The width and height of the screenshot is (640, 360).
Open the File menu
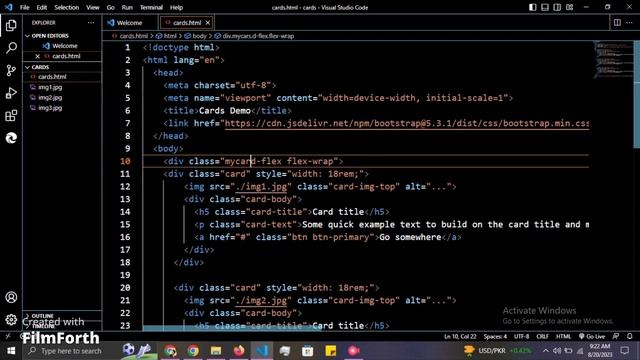pyautogui.click(x=24, y=7)
